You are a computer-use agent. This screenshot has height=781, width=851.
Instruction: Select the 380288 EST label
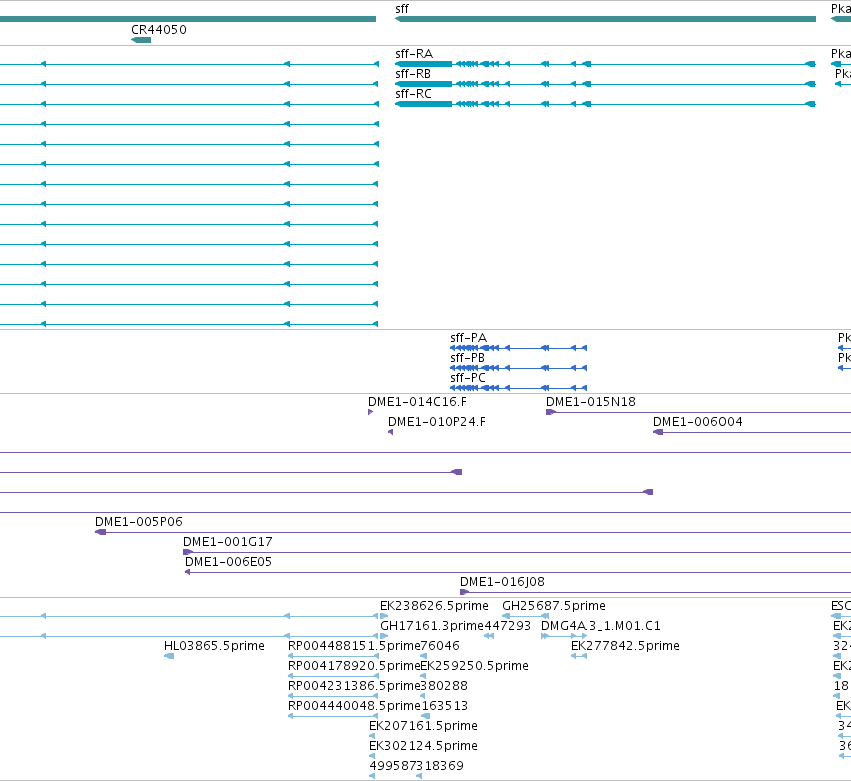click(x=444, y=686)
